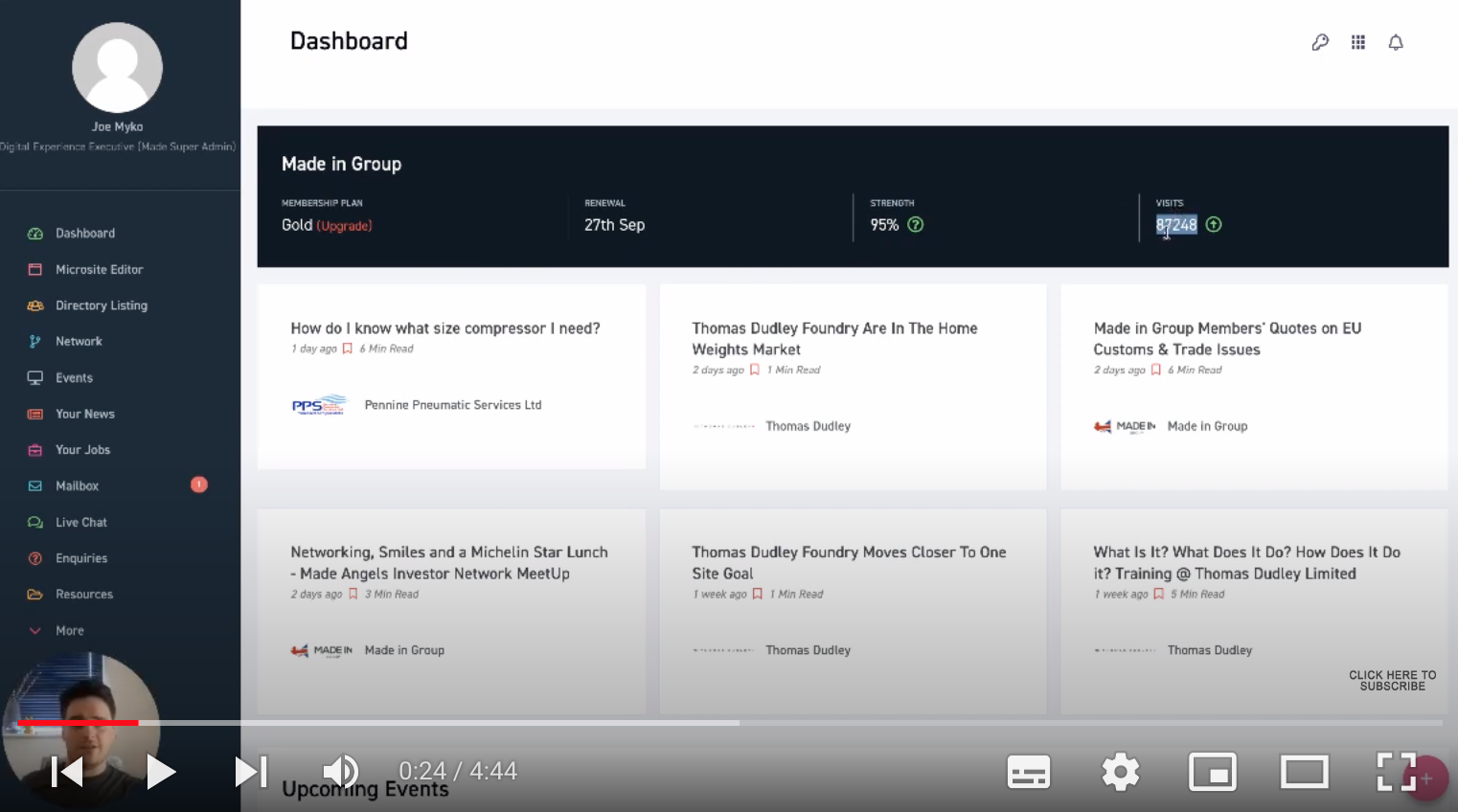Click the Strength help question icon

[x=916, y=225]
